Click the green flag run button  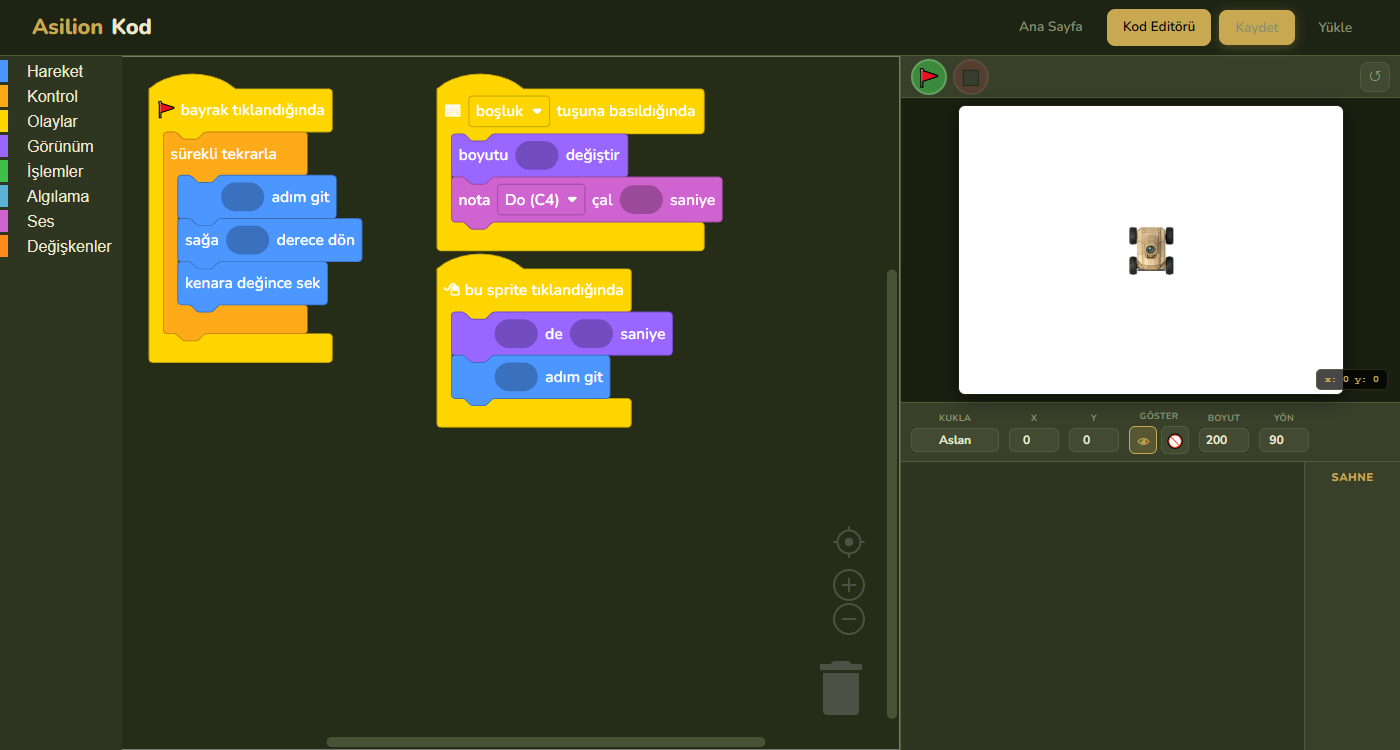pyautogui.click(x=928, y=77)
